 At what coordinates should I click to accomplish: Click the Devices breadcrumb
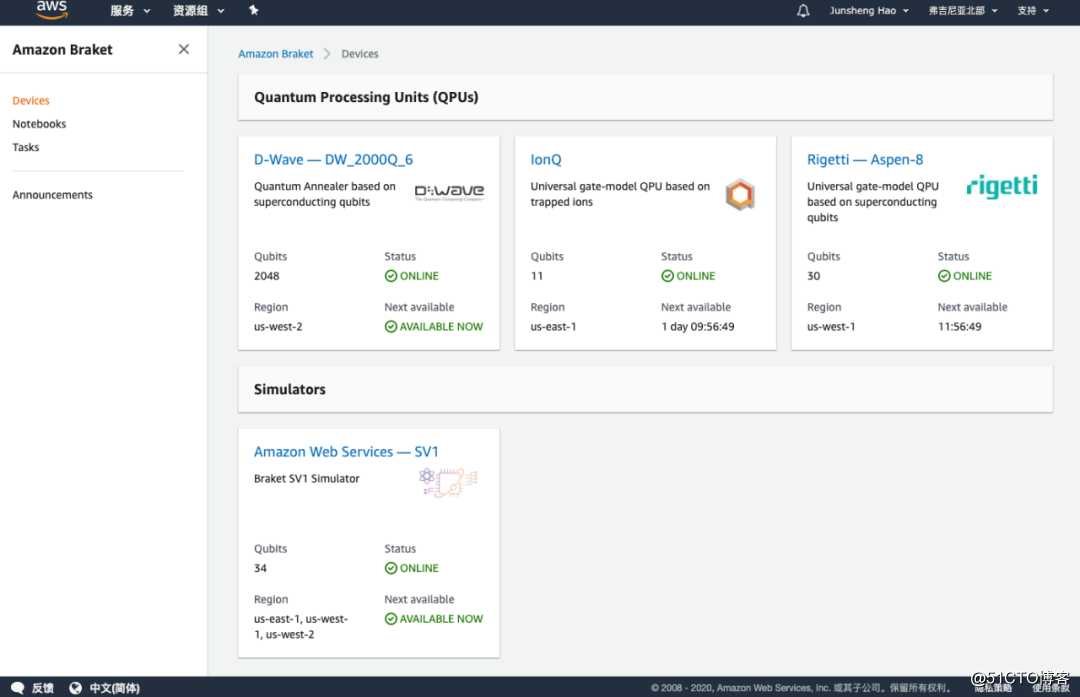360,54
